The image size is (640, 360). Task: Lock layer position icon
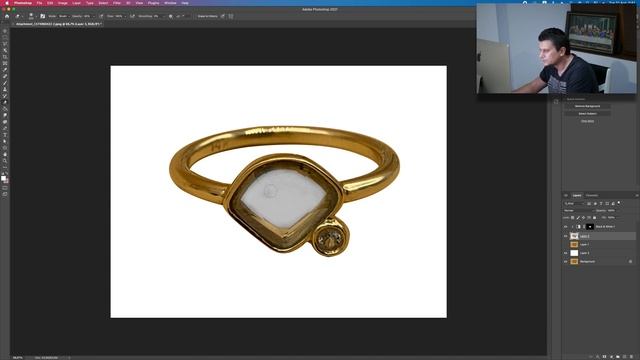point(583,218)
